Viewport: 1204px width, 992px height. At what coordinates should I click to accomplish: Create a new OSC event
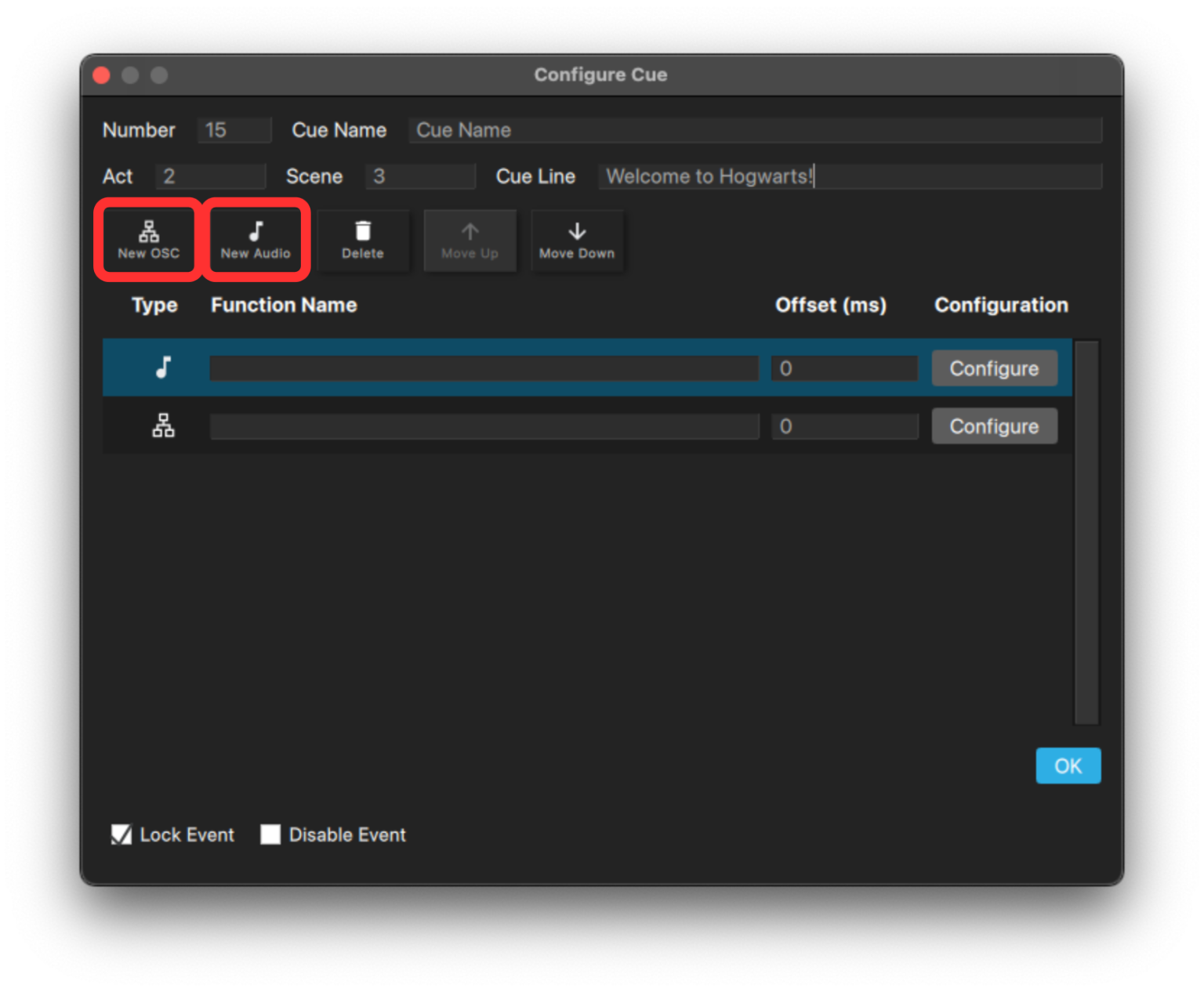[147, 240]
